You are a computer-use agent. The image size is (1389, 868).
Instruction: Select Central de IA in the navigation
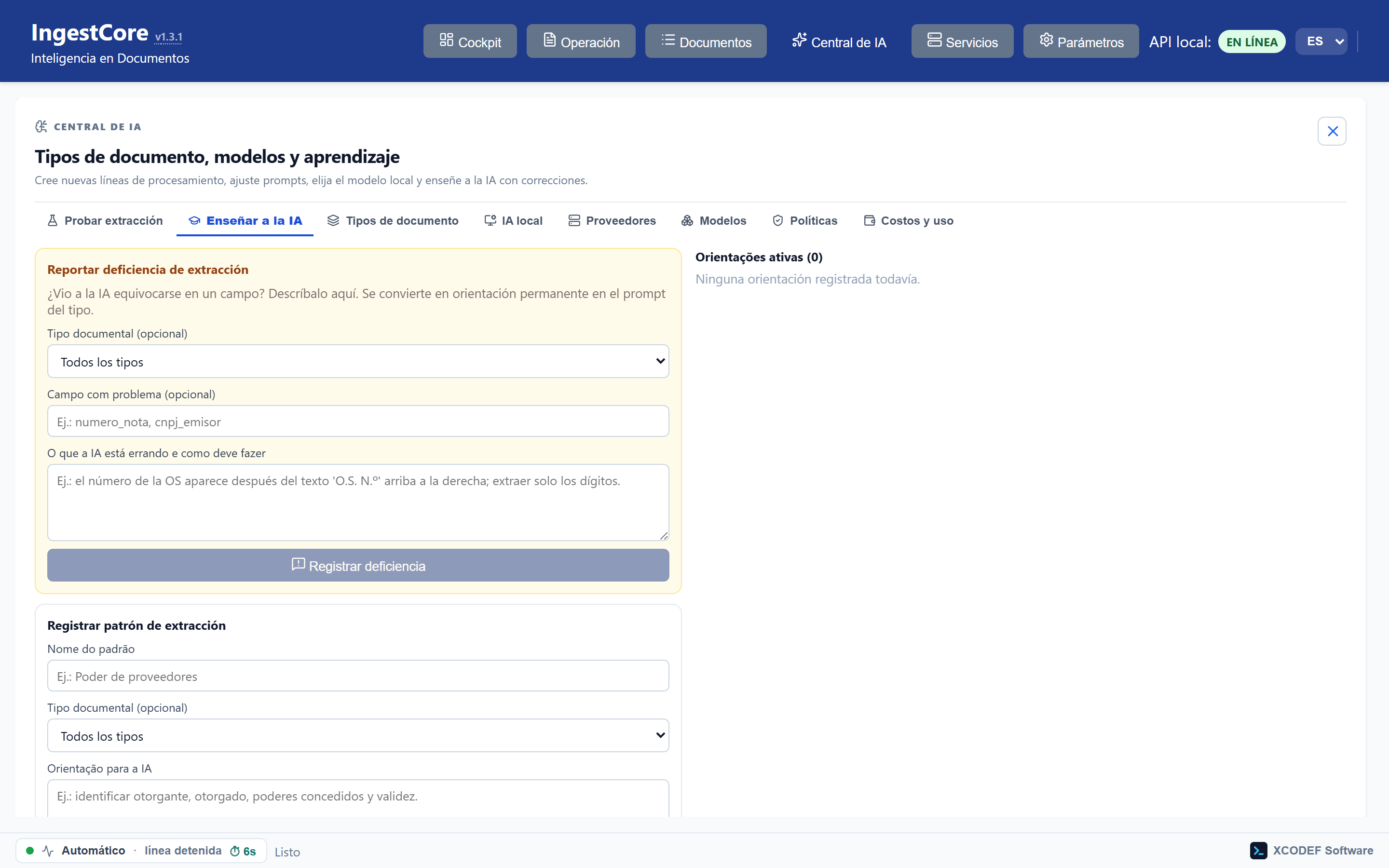[x=839, y=41]
